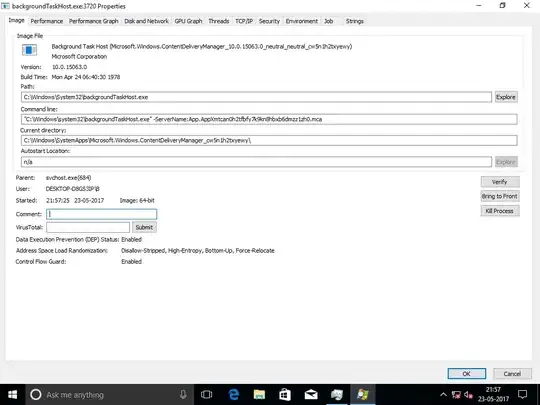
Task: Click the volume tray icon
Action: click(x=468, y=395)
